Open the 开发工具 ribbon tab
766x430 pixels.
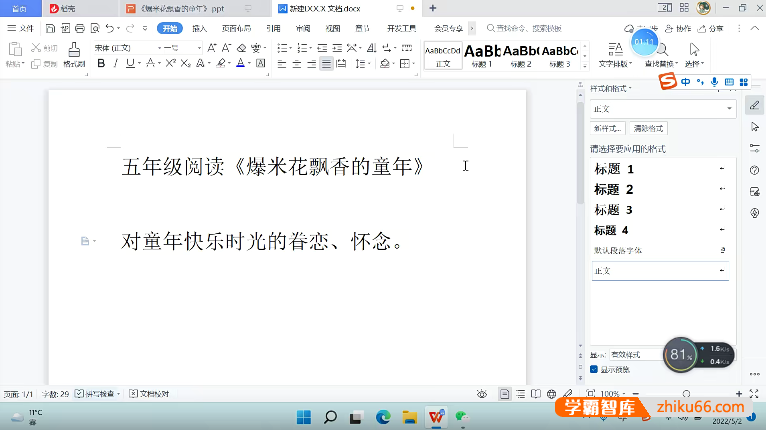click(x=402, y=28)
